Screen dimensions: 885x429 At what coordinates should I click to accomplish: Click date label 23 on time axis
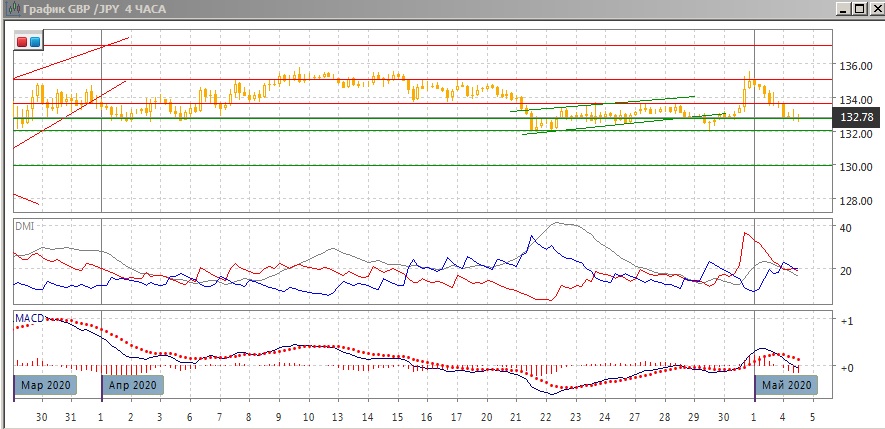tap(575, 417)
